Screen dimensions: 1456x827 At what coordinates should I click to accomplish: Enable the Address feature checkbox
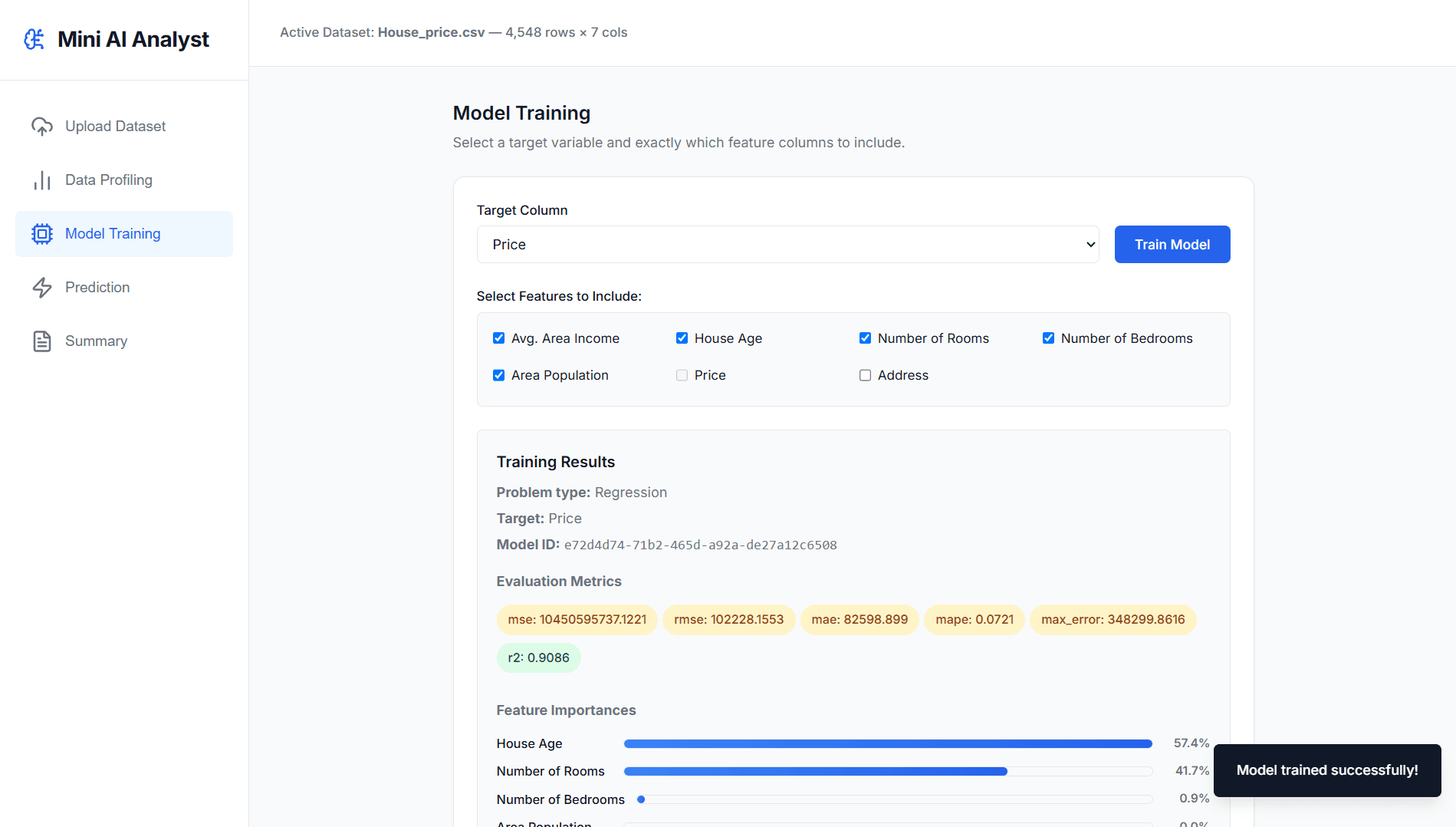(x=865, y=375)
